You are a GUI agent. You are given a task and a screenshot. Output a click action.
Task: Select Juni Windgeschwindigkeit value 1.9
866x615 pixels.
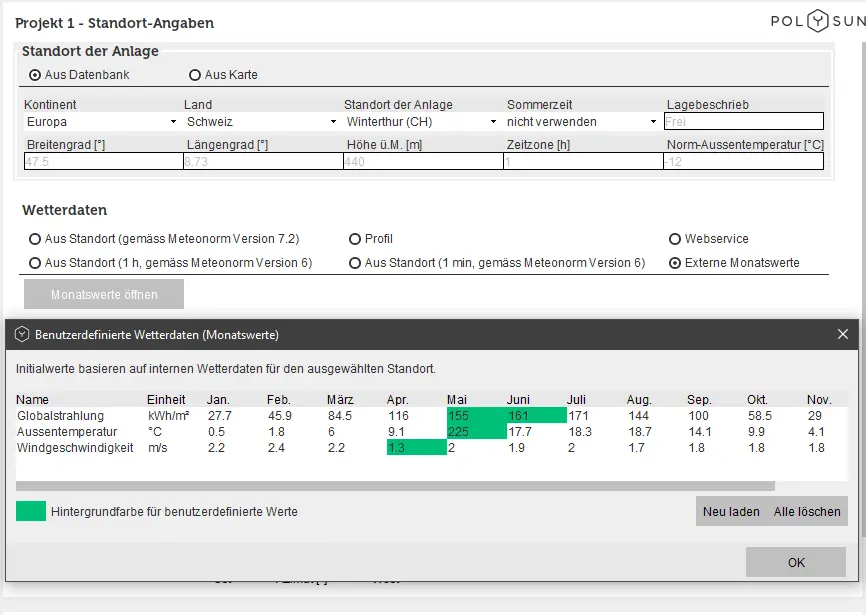point(516,448)
